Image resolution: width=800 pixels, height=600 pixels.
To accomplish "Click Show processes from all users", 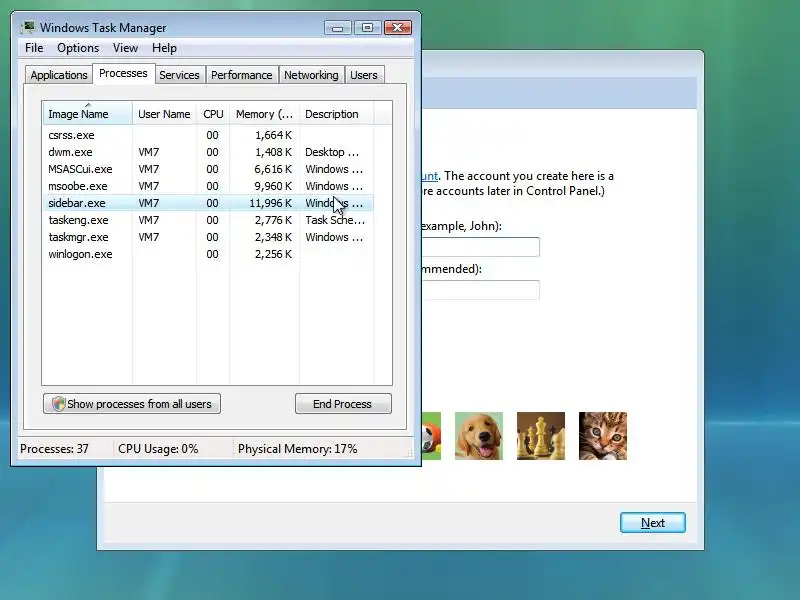I will click(132, 404).
